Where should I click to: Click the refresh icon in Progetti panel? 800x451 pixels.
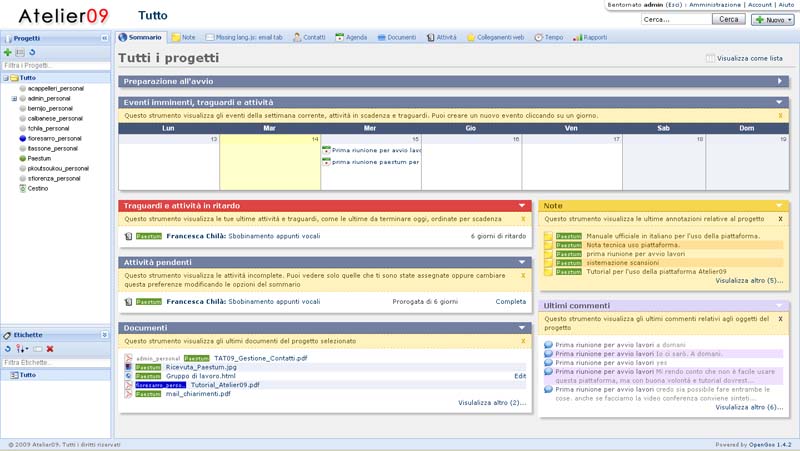(x=32, y=52)
